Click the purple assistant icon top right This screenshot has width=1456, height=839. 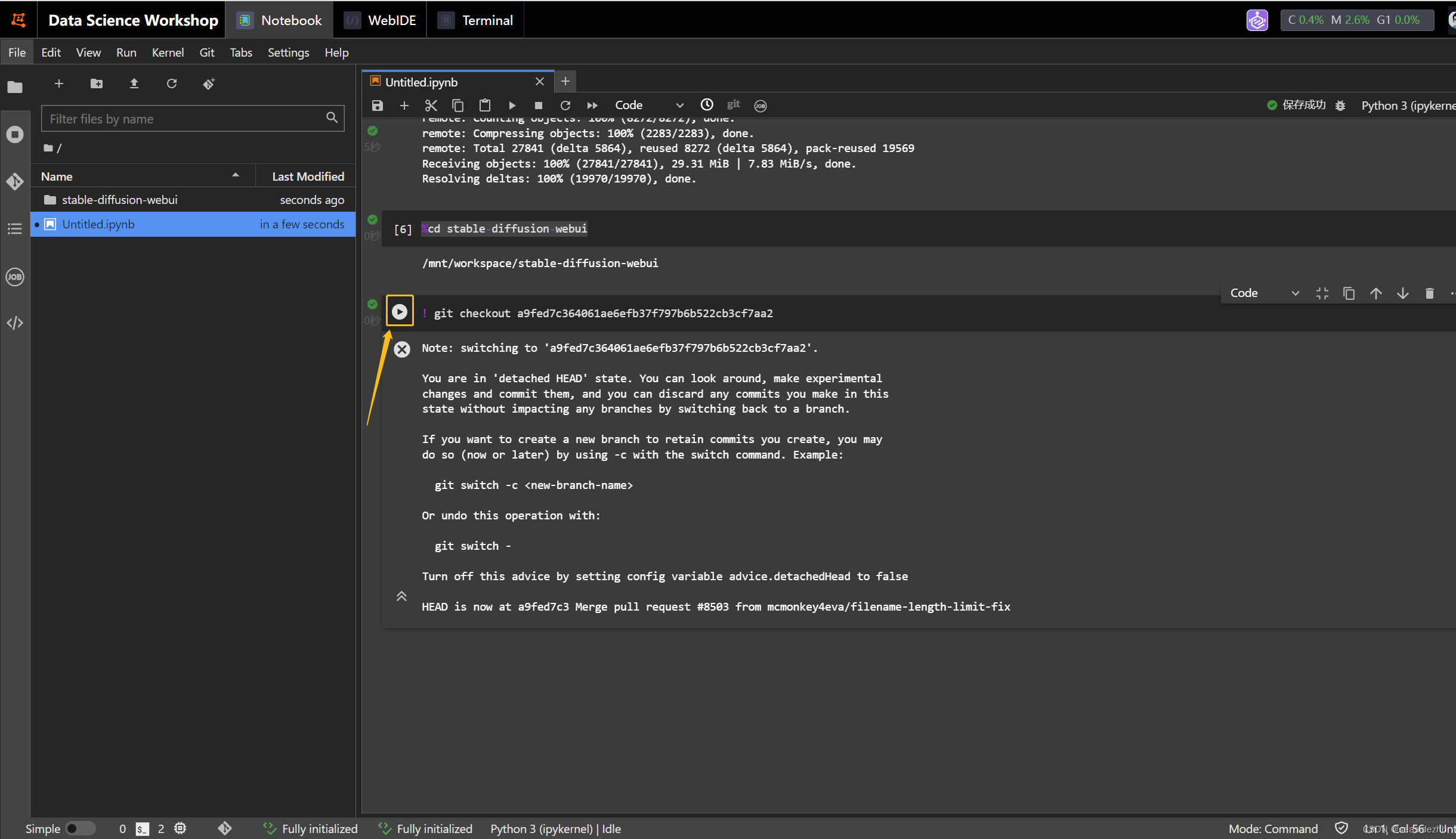tap(1257, 20)
